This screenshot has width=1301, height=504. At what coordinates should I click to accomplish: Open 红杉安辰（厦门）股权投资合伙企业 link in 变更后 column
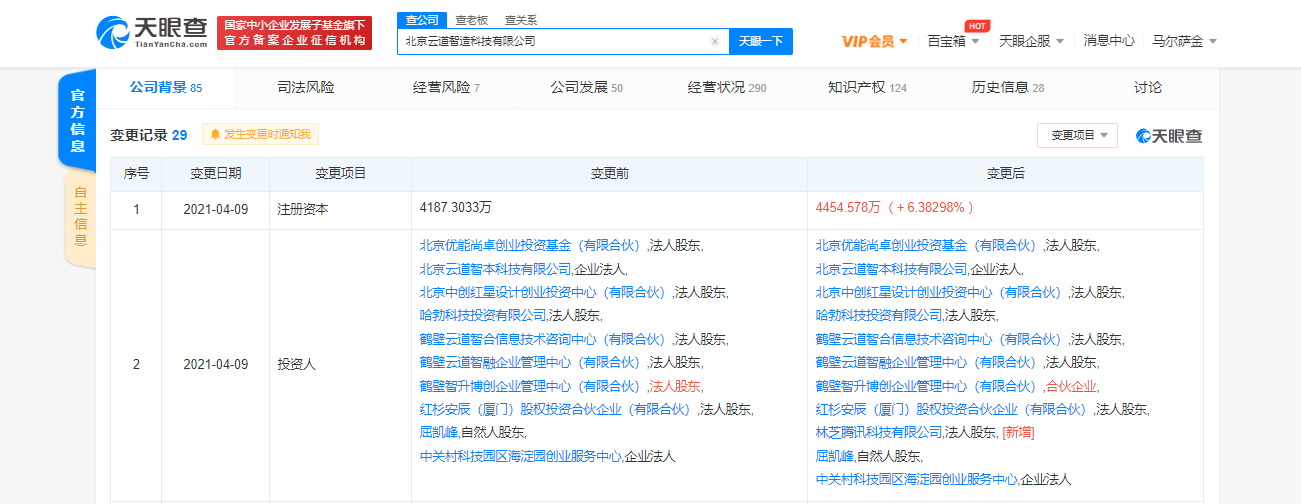tap(953, 409)
